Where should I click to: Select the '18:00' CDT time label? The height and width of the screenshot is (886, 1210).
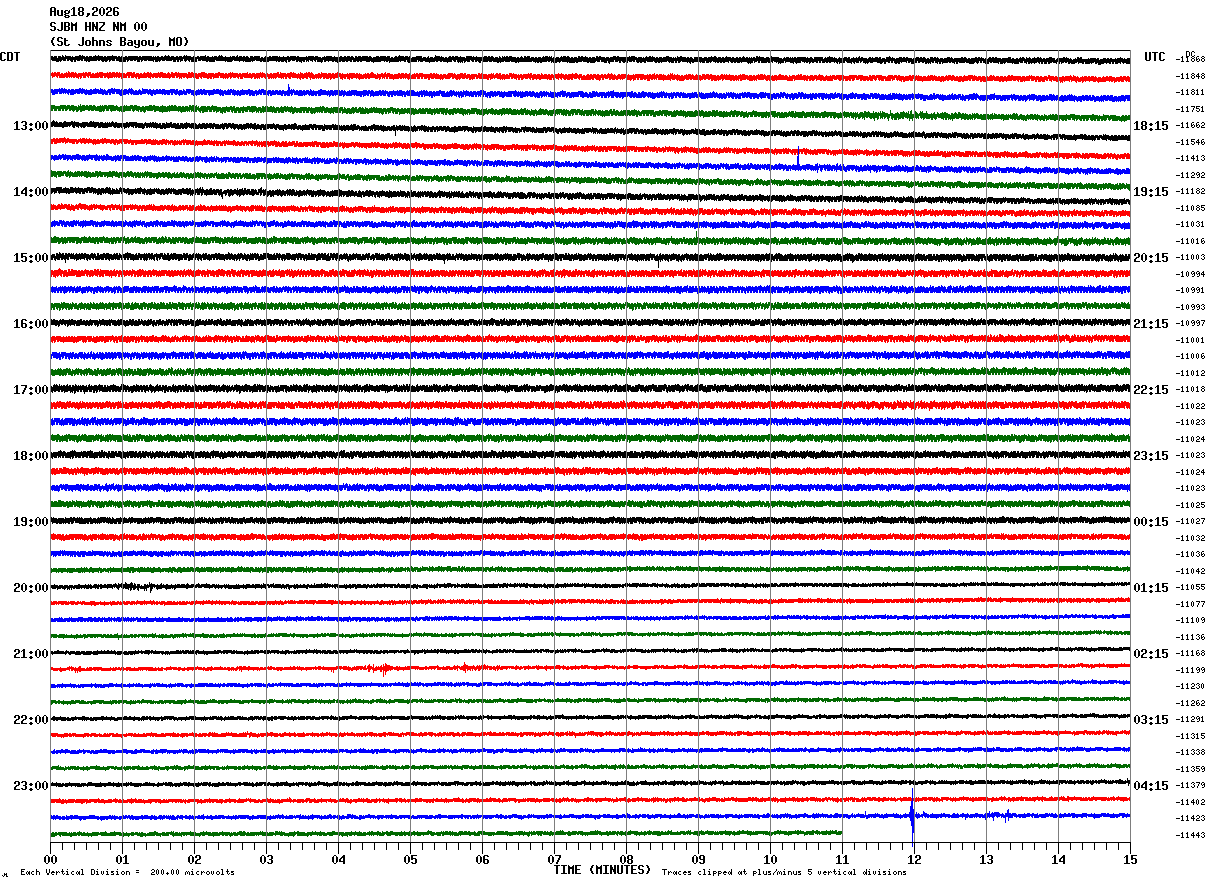click(x=31, y=456)
